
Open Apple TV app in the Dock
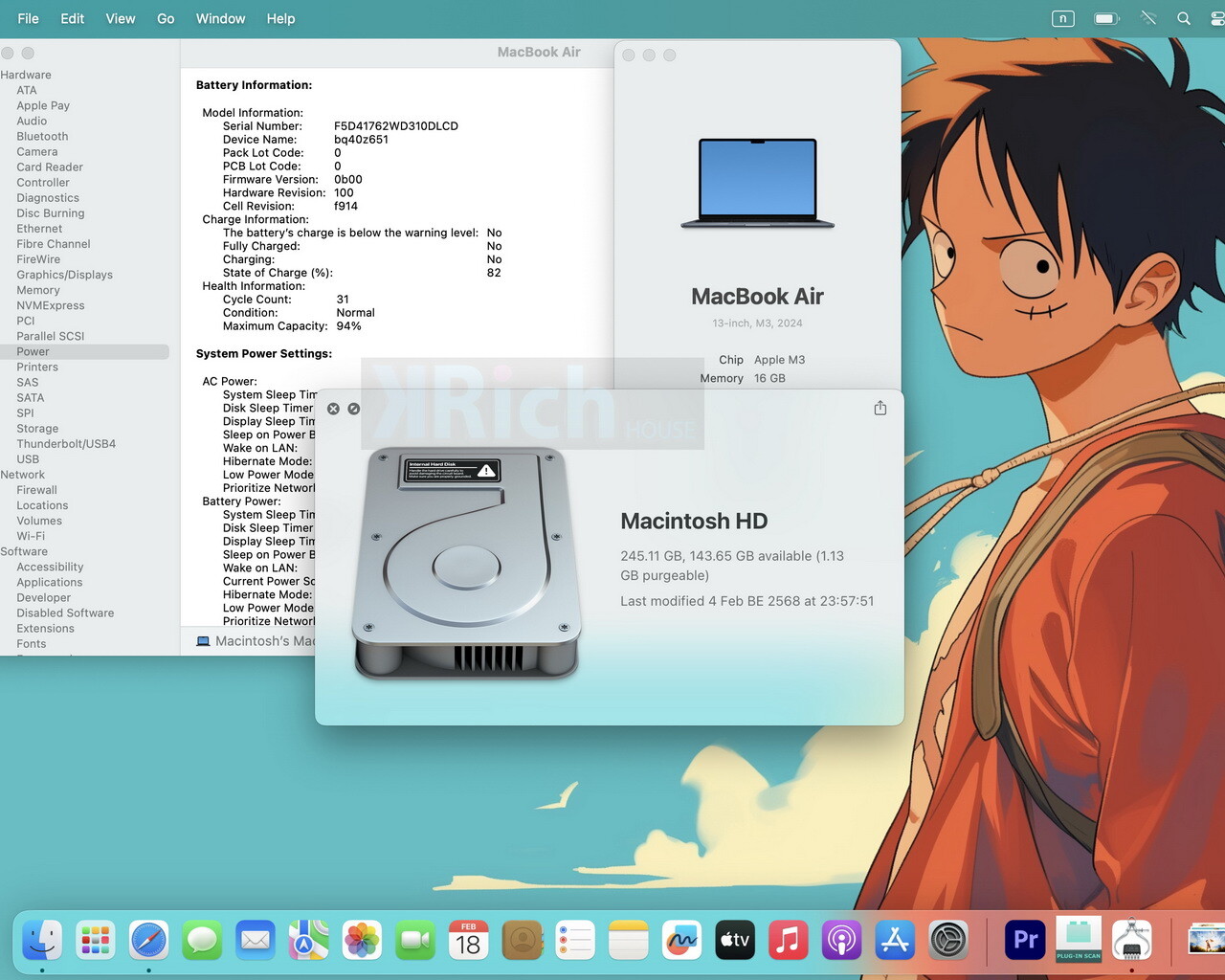735,941
